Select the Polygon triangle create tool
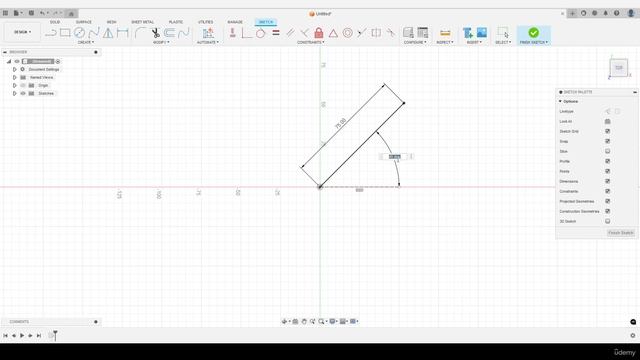The width and height of the screenshot is (640, 360). point(108,33)
